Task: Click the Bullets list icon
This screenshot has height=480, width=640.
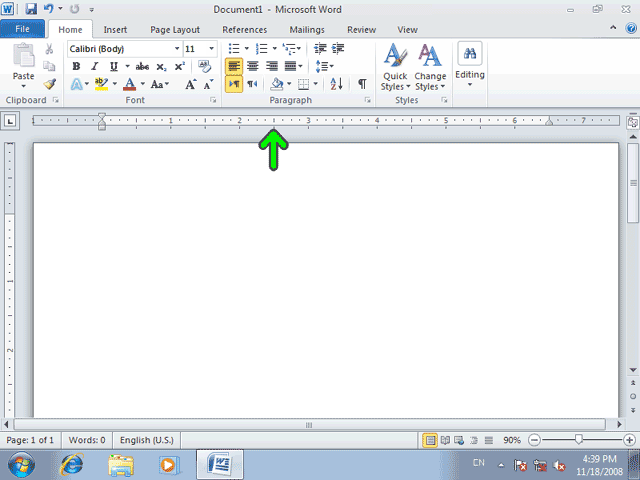Action: pyautogui.click(x=234, y=49)
